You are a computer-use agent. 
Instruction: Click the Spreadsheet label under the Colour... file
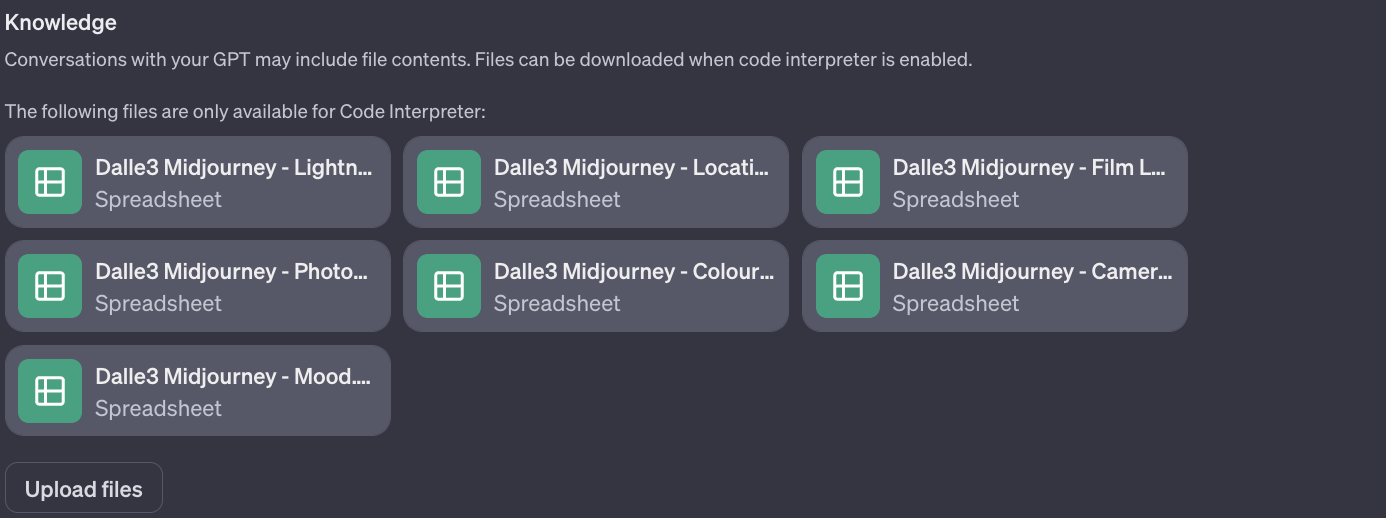(x=557, y=303)
